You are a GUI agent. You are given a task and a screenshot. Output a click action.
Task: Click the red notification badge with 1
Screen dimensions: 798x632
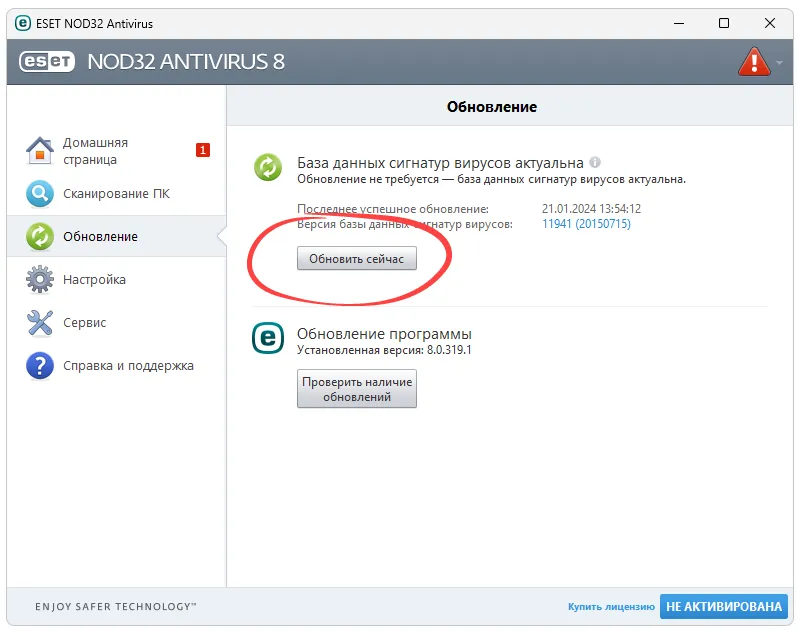[x=203, y=150]
